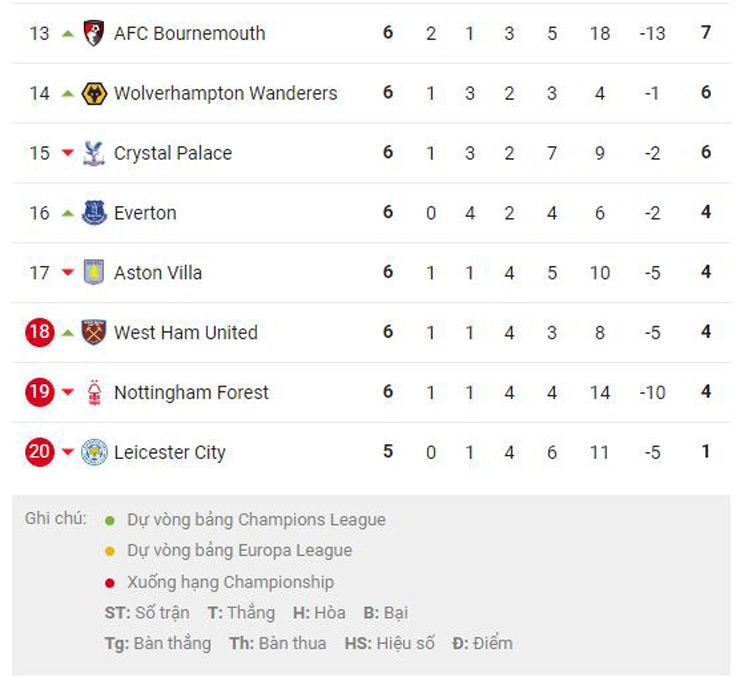Click the yellow Europa League legend dot

pos(110,551)
